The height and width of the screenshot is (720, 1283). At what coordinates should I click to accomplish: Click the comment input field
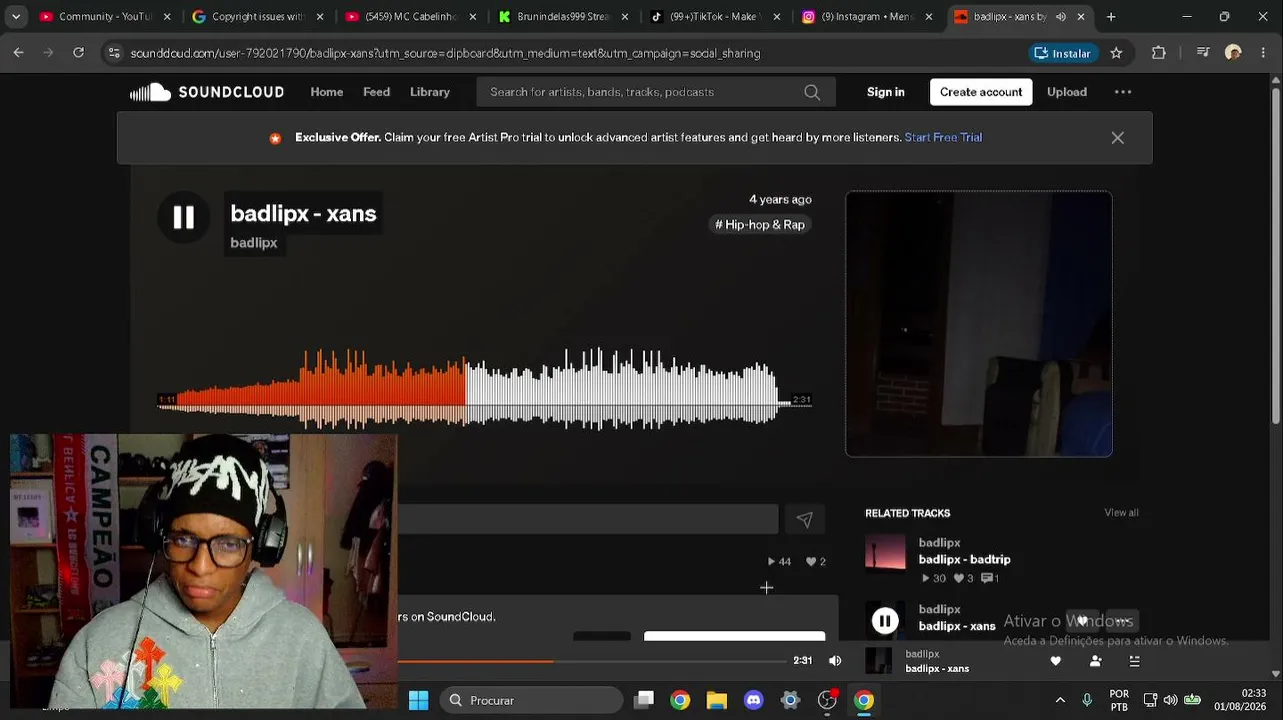point(588,519)
